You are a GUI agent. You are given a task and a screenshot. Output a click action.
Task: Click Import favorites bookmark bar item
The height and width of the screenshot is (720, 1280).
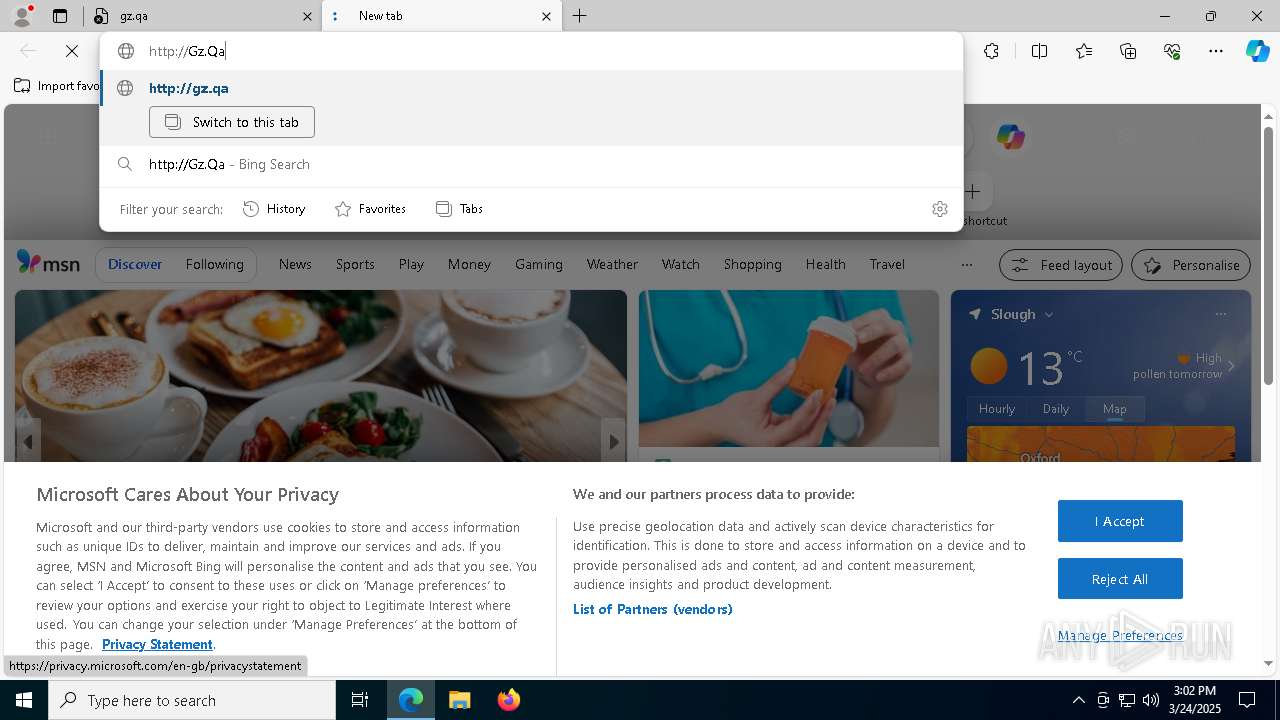57,86
